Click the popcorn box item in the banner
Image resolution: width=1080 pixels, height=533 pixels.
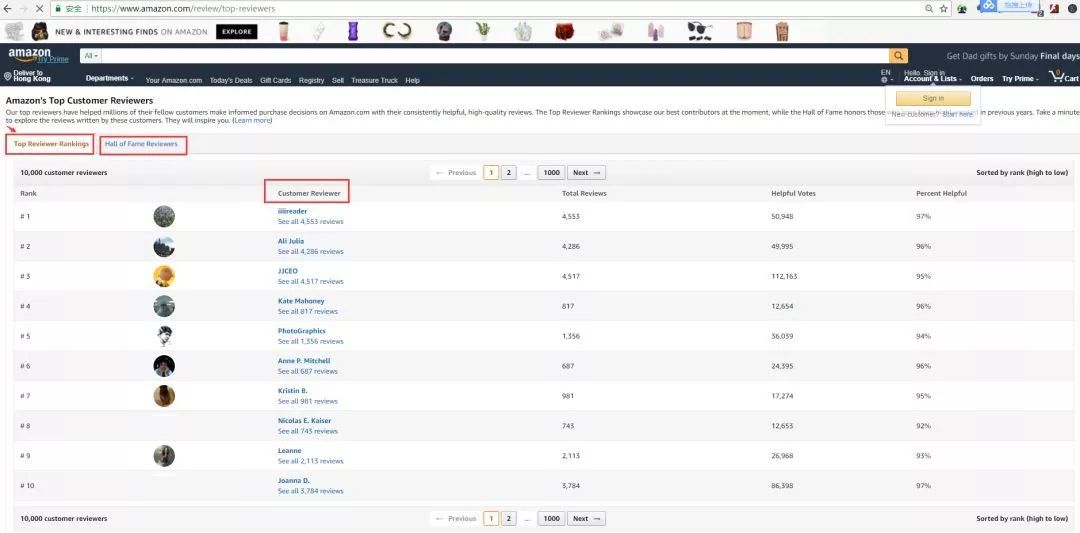click(782, 31)
